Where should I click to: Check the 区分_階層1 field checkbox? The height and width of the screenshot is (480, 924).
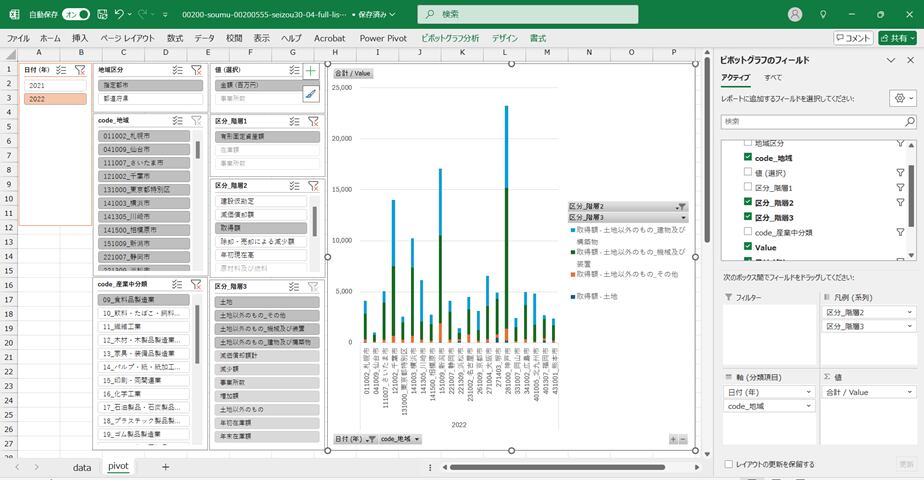[747, 187]
